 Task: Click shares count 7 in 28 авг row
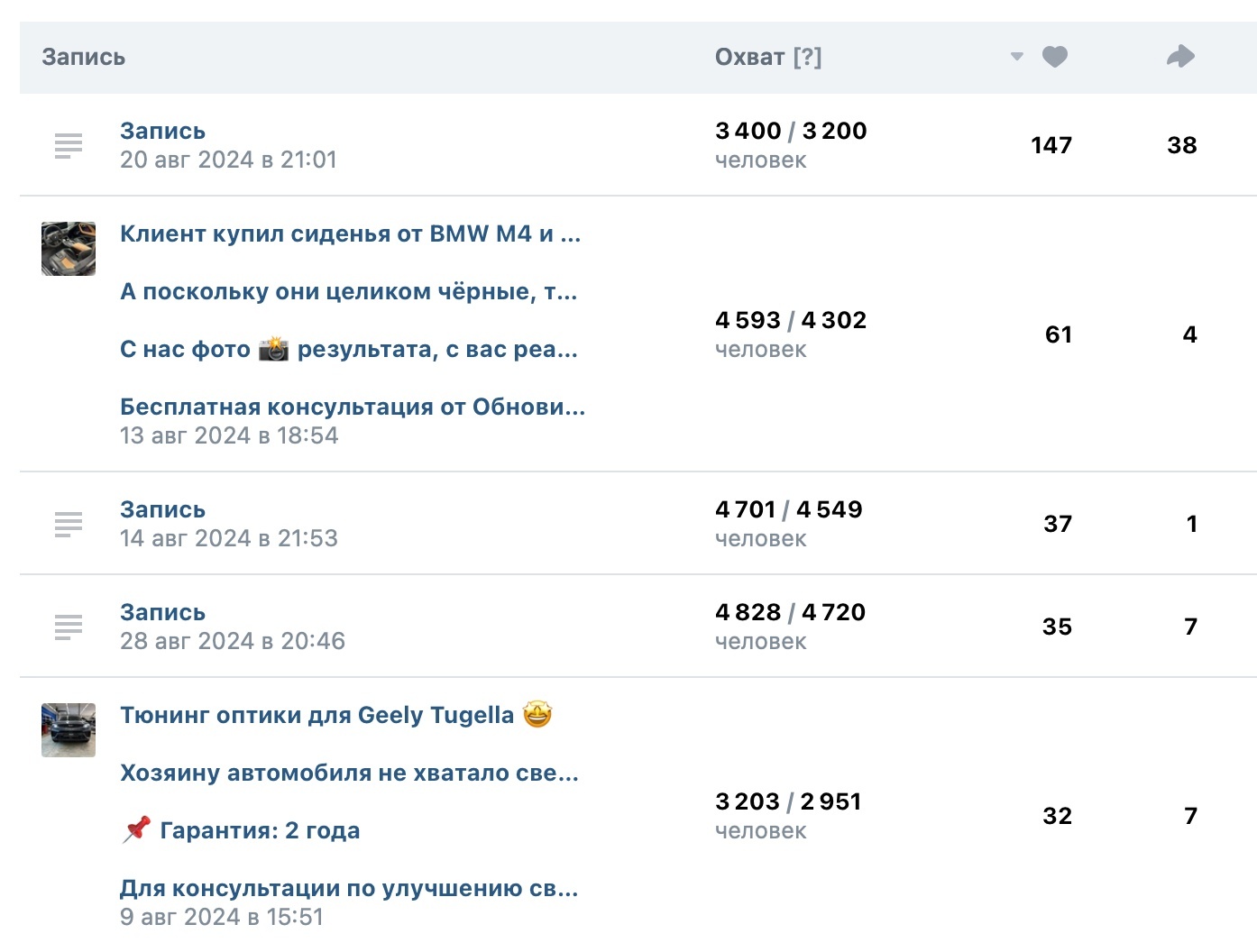coord(1191,627)
